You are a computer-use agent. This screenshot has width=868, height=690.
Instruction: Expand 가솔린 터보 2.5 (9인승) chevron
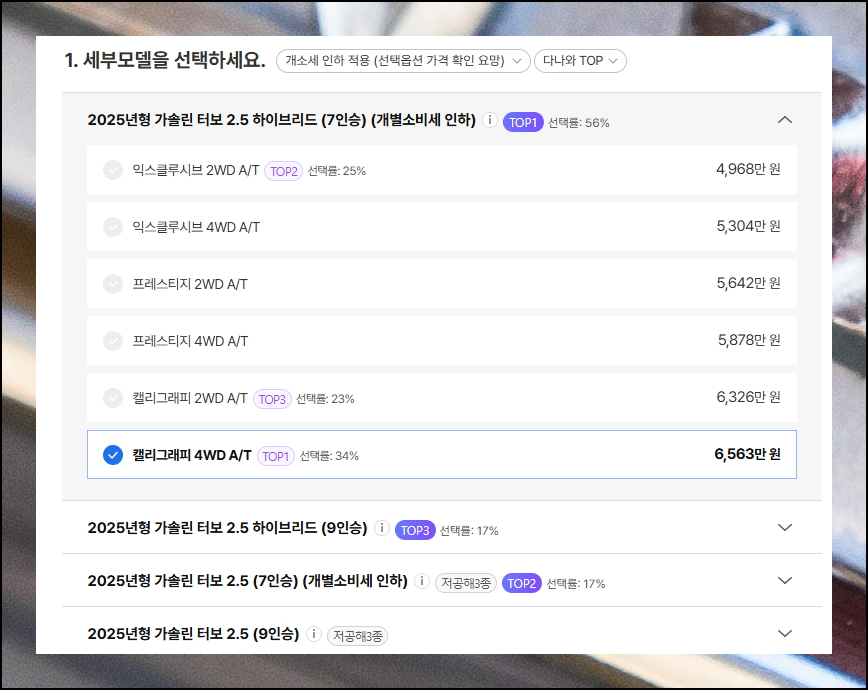785,633
